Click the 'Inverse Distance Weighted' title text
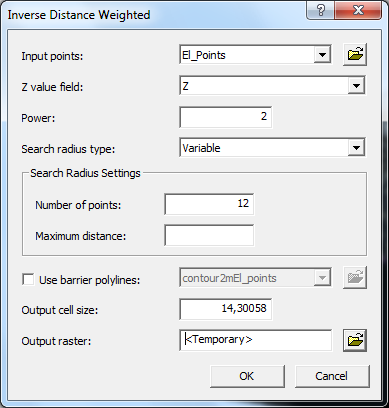This screenshot has height=408, width=389. pyautogui.click(x=79, y=15)
